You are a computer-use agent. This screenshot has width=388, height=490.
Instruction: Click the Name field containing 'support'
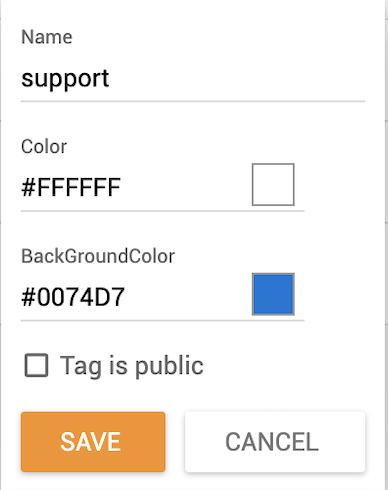pos(193,79)
